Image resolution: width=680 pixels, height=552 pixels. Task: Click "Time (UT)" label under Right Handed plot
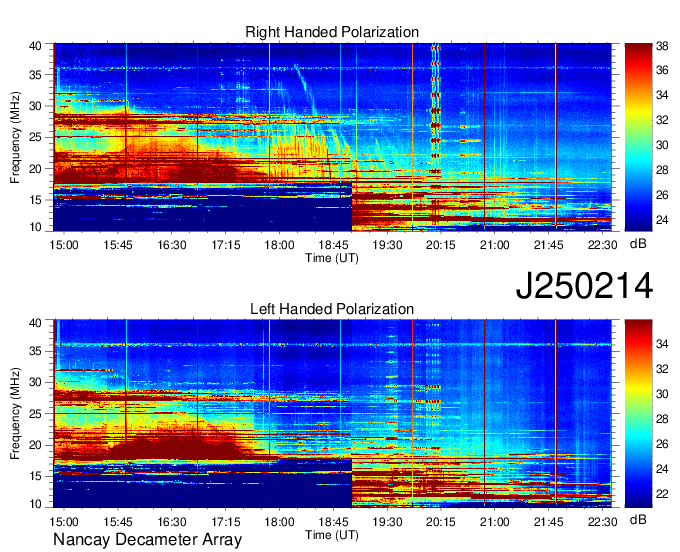(x=332, y=258)
